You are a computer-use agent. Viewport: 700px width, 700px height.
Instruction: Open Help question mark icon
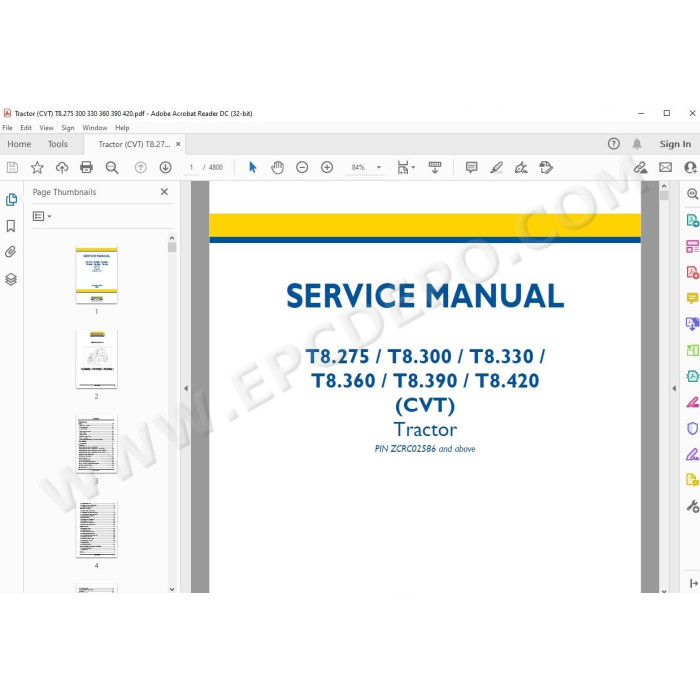(x=614, y=144)
